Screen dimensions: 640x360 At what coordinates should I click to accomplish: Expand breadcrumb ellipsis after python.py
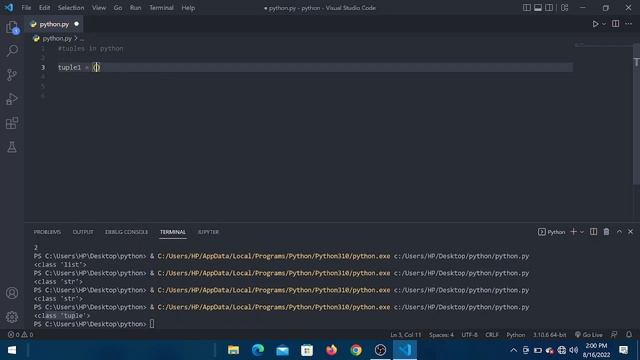(x=82, y=38)
